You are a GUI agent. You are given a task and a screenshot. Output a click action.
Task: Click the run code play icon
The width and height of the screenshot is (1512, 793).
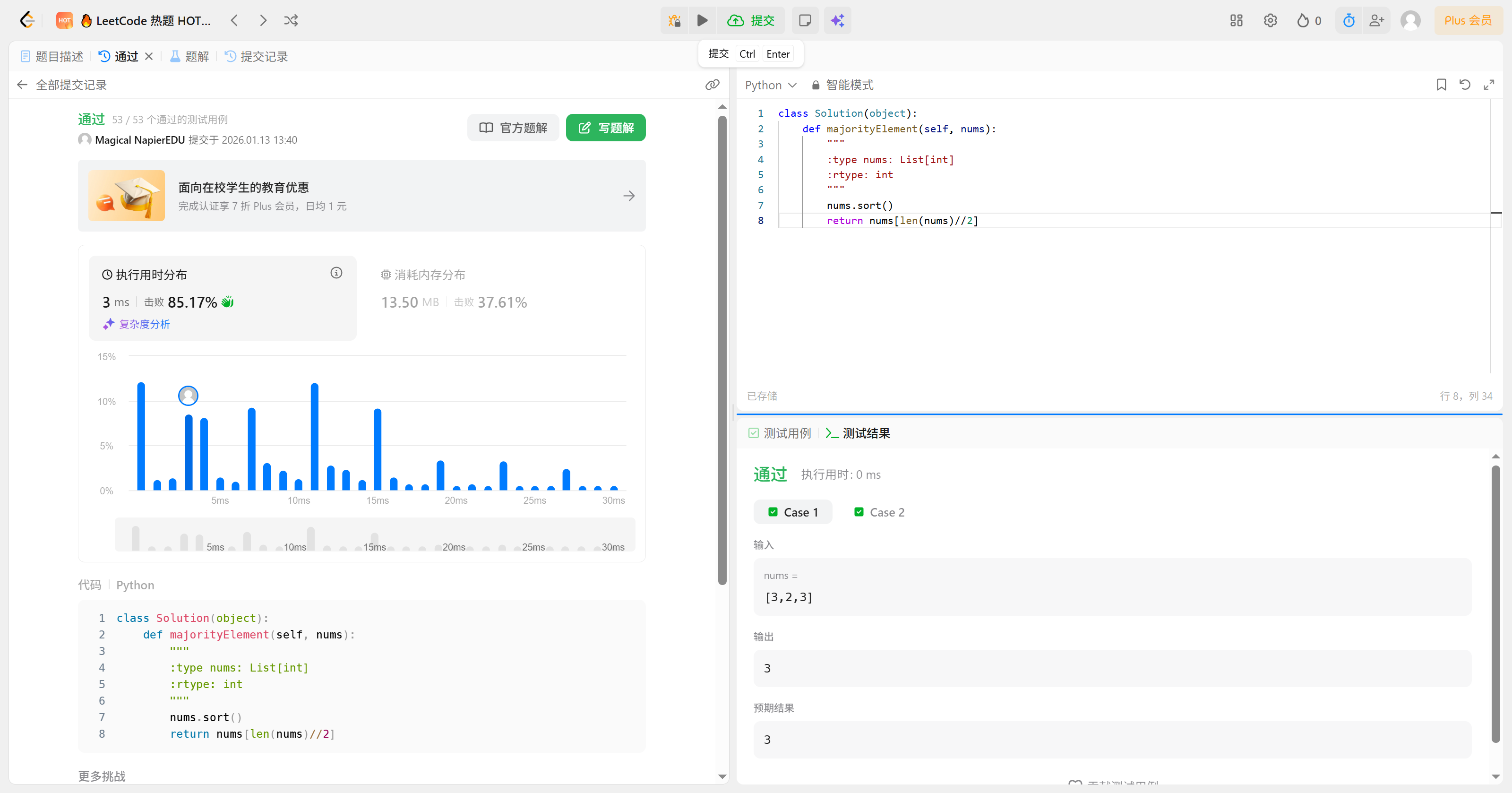(x=702, y=20)
